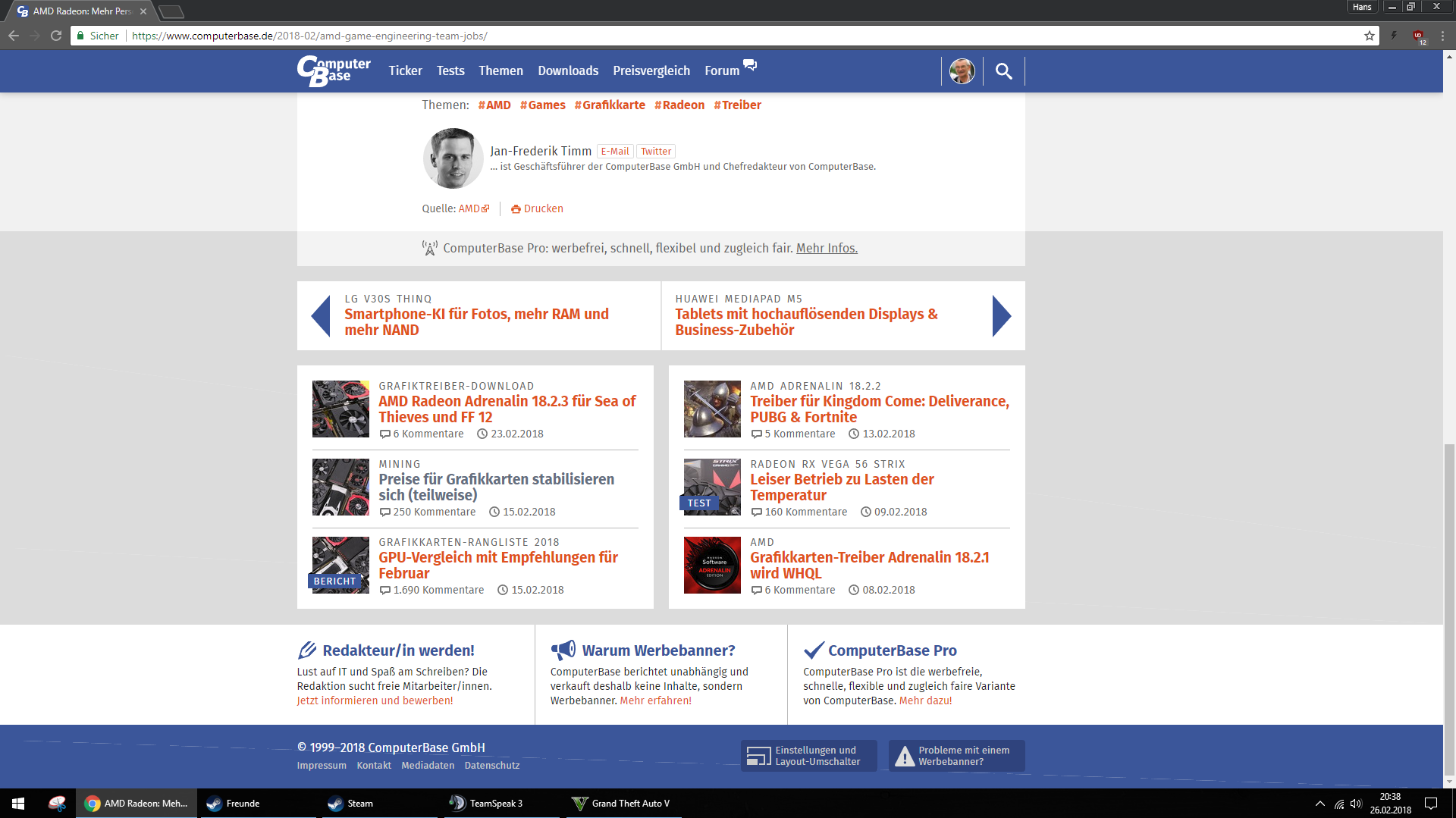Show hidden system tray icons
This screenshot has height=818, width=1456.
(1319, 804)
